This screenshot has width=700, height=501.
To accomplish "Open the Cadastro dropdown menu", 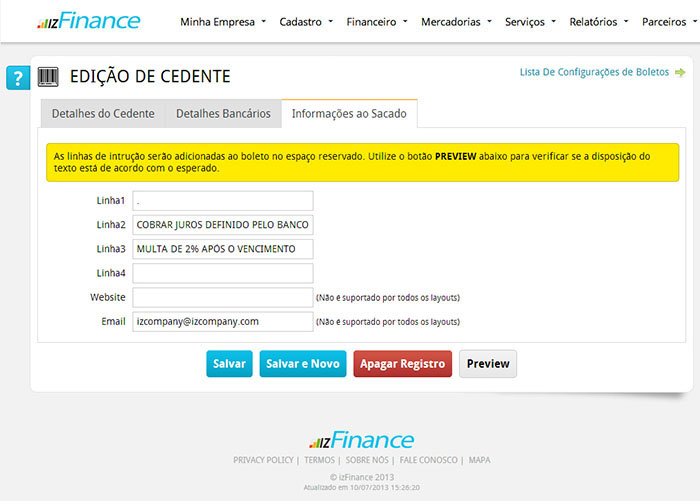I will (x=307, y=21).
